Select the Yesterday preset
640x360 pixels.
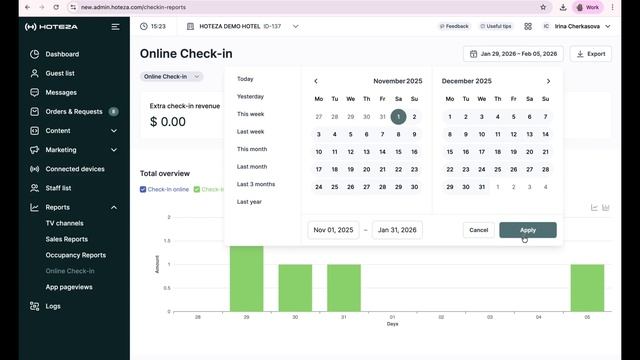(x=250, y=96)
